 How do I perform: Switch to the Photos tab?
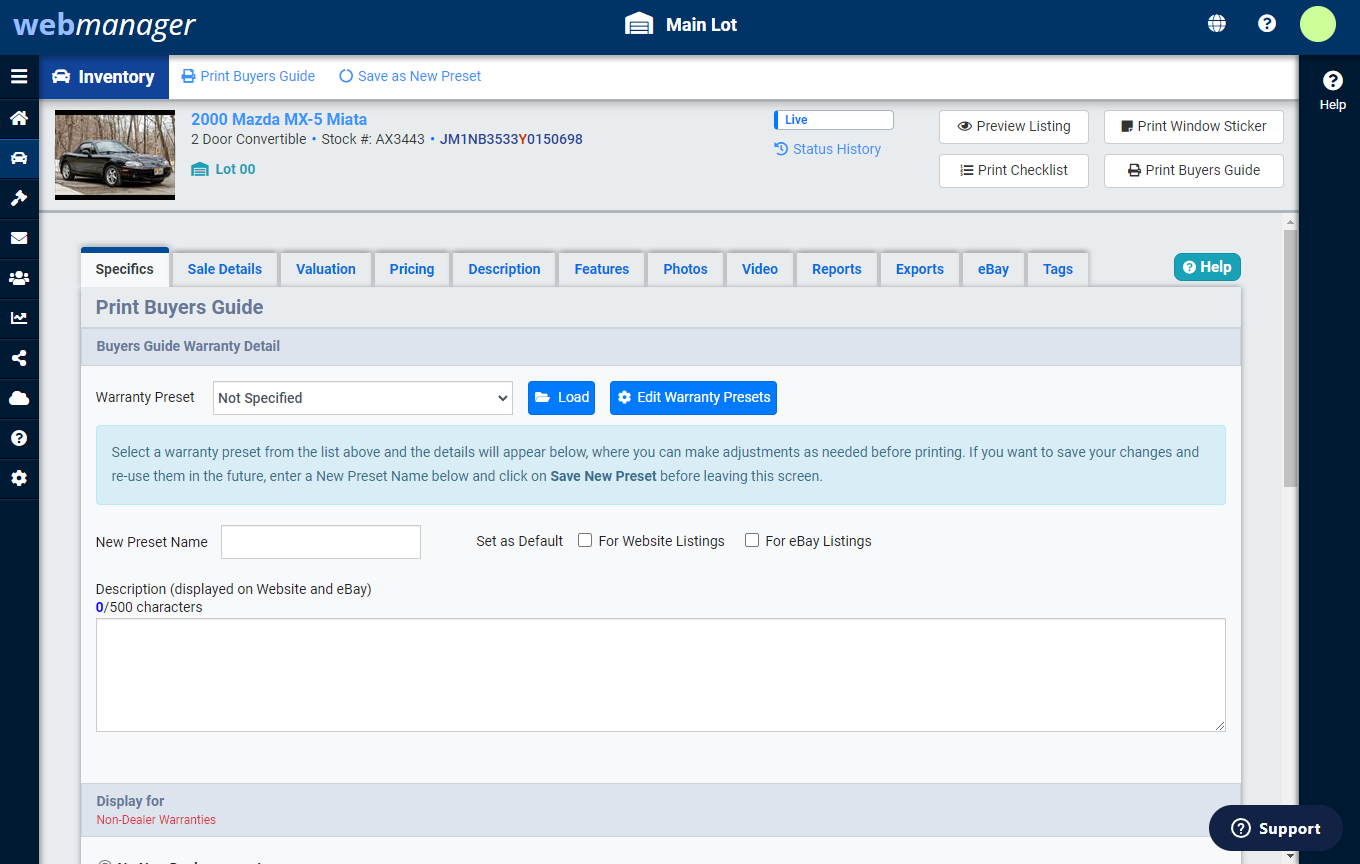pyautogui.click(x=685, y=268)
